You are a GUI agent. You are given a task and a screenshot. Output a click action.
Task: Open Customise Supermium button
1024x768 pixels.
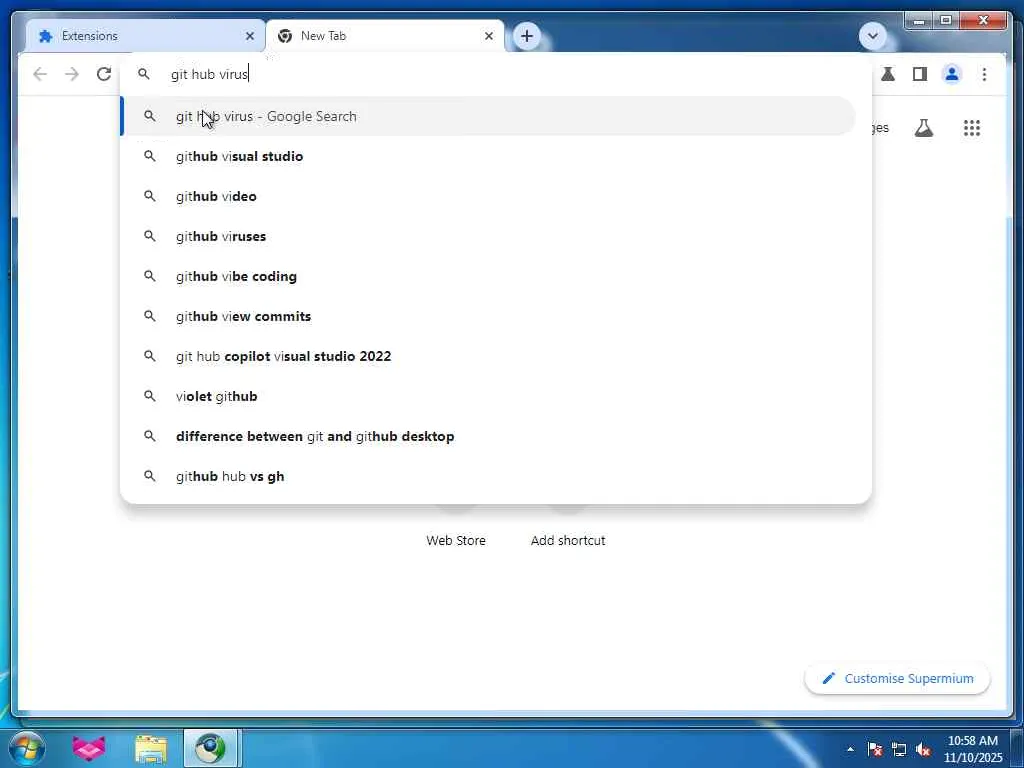897,679
